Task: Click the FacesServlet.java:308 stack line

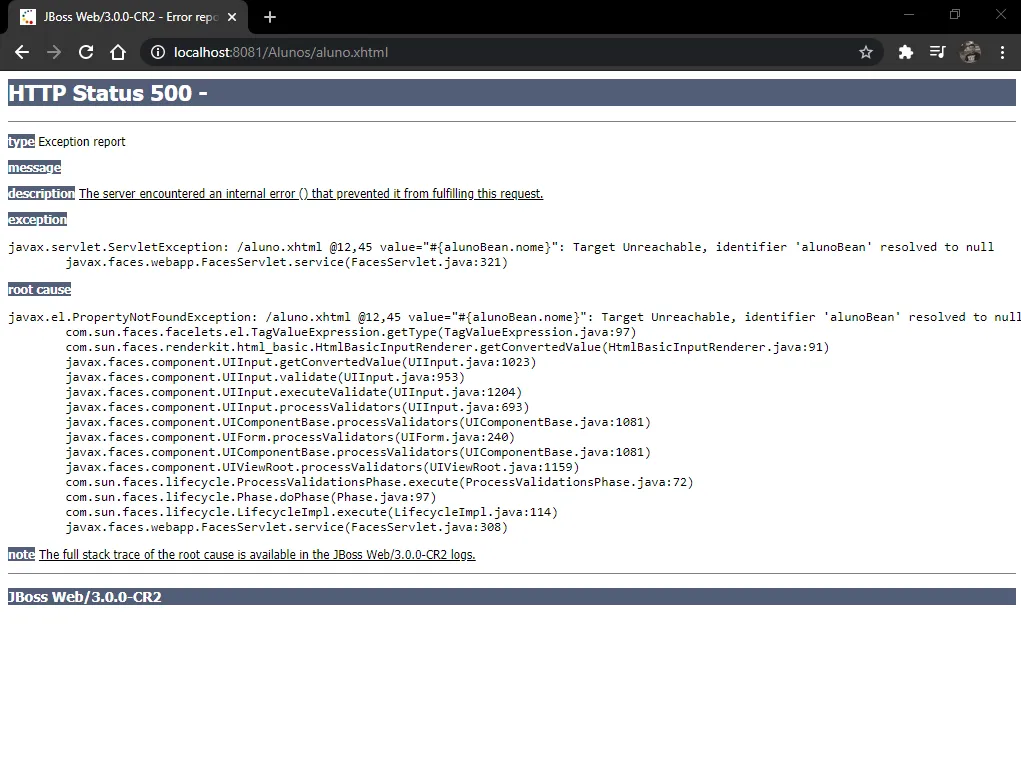Action: click(x=287, y=527)
